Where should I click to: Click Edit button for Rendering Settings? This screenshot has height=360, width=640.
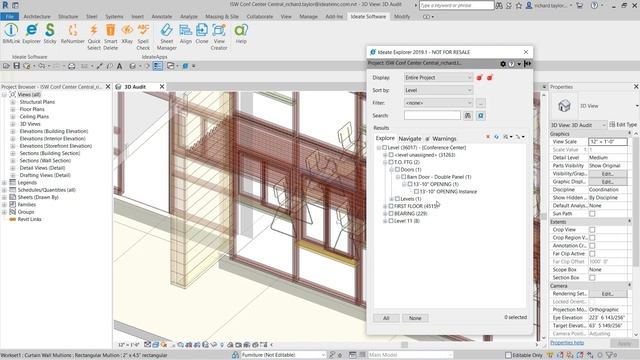[x=607, y=294]
